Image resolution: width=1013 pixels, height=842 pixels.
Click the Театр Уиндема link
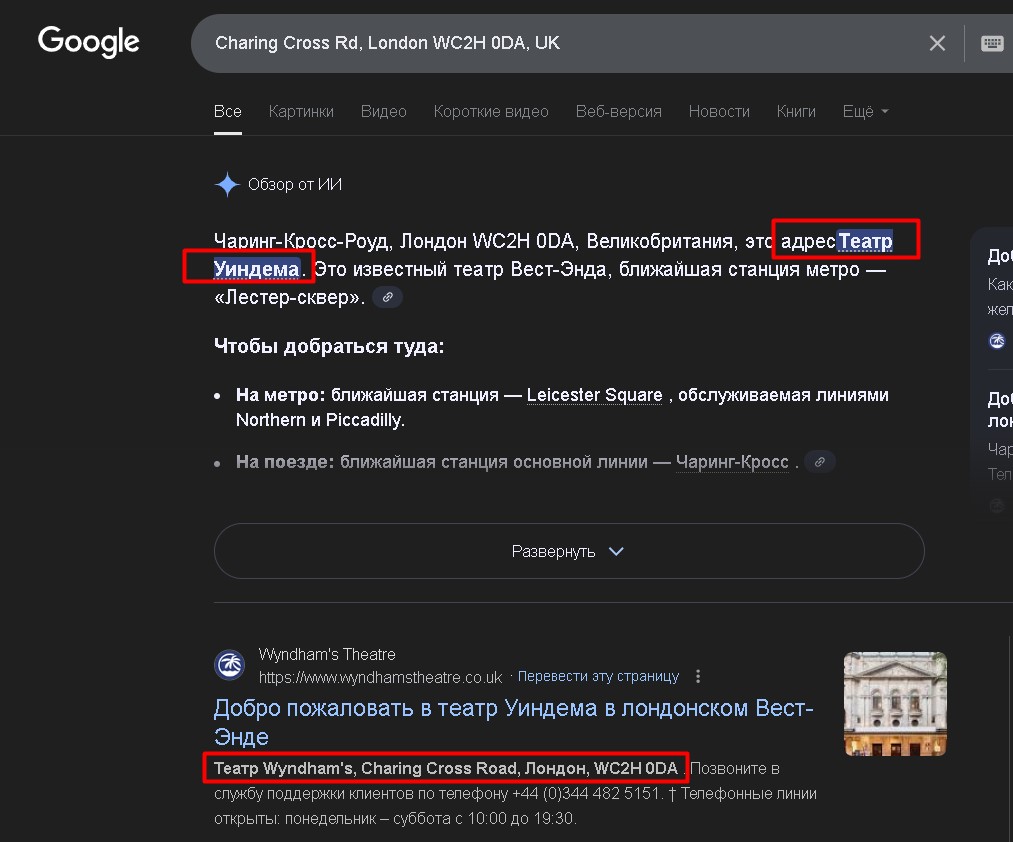click(x=865, y=242)
